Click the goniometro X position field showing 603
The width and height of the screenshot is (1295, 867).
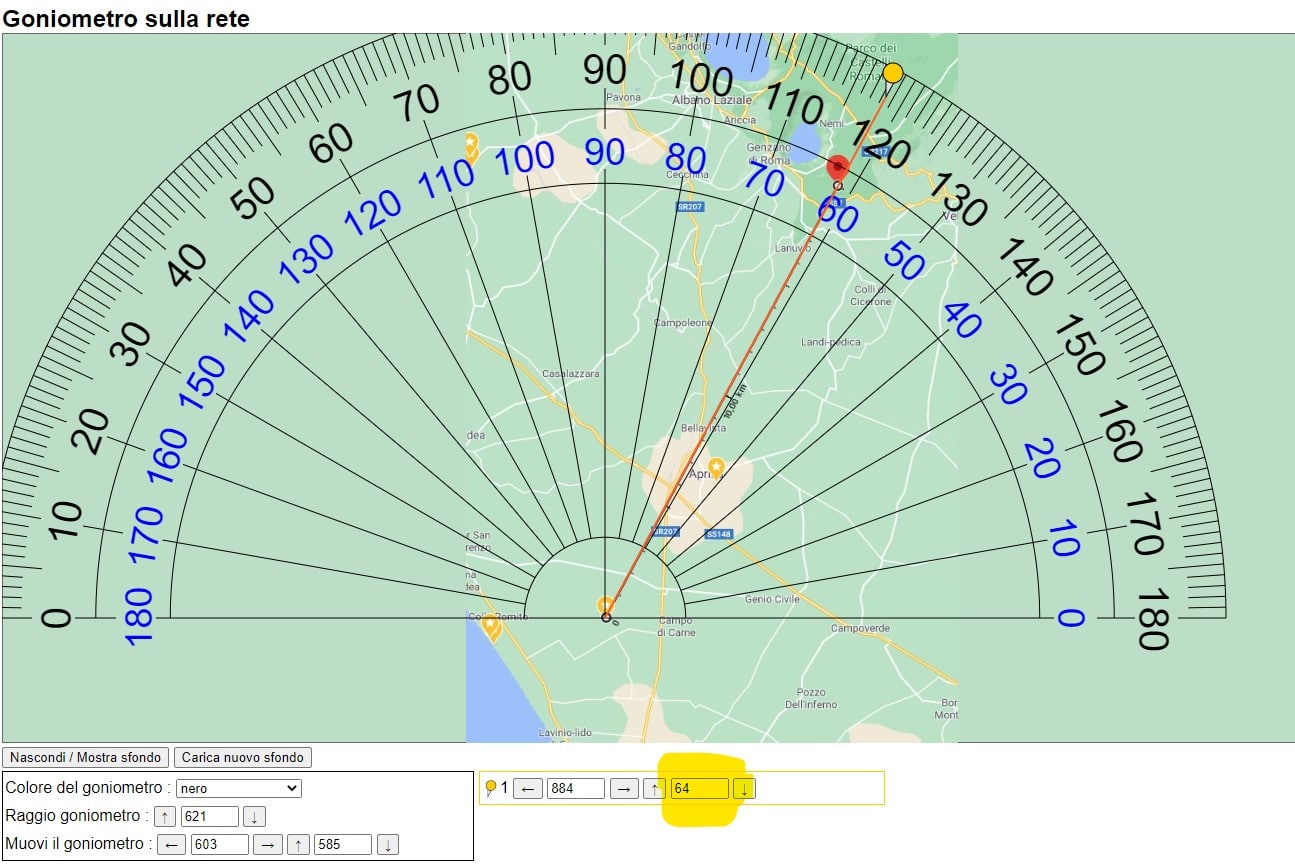click(219, 845)
